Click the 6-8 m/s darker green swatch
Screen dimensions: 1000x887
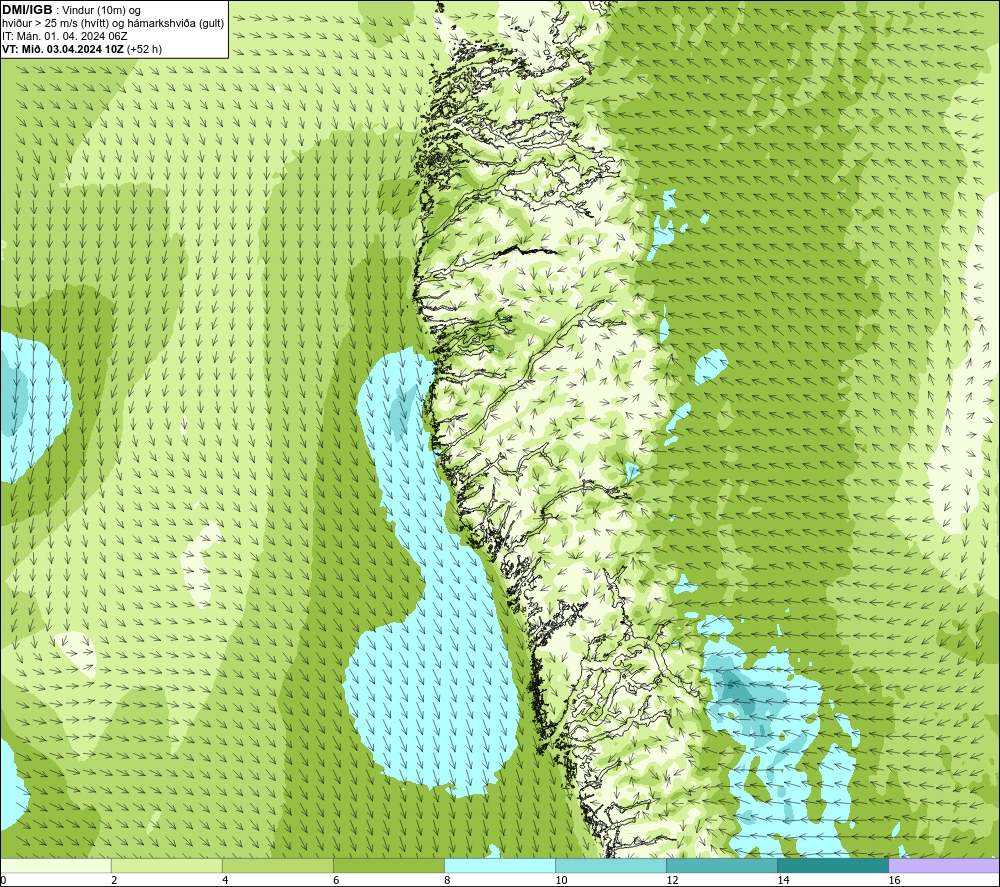[389, 866]
